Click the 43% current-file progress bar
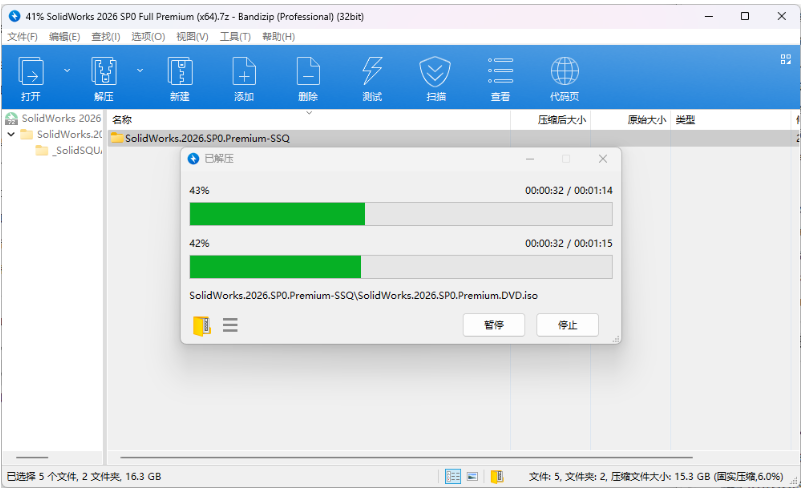Viewport: 801px width, 488px height. point(401,214)
